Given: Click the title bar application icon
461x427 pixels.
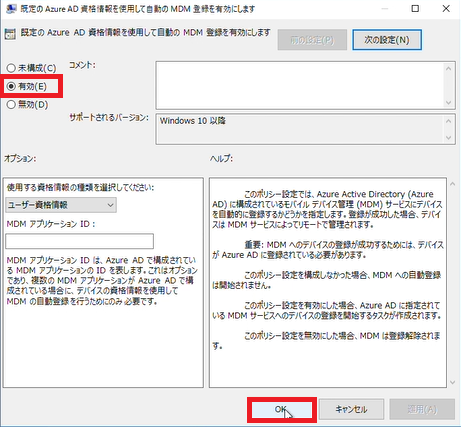Looking at the screenshot, I should tap(11, 9).
